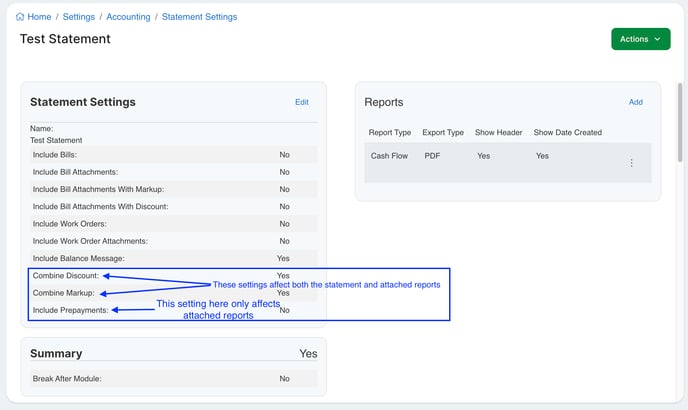
Task: Click Edit in Statement Settings panel
Action: 301,102
